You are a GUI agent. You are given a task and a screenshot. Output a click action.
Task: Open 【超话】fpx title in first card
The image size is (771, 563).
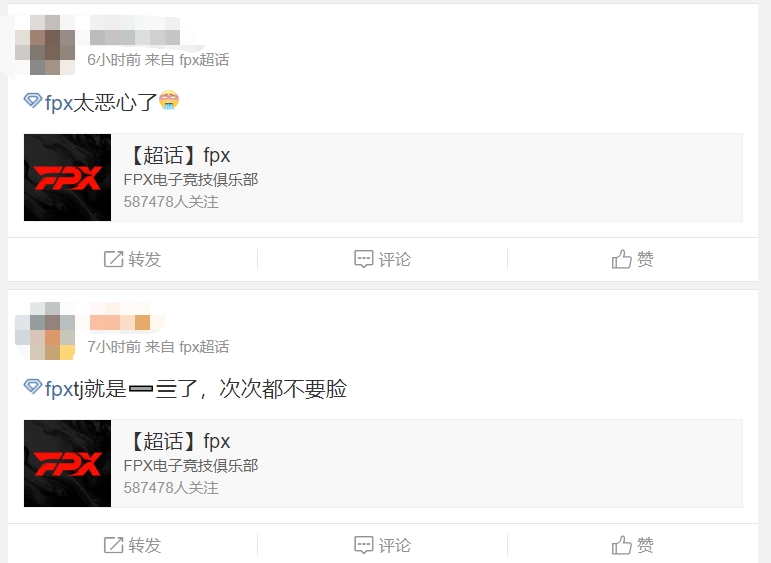pos(178,155)
